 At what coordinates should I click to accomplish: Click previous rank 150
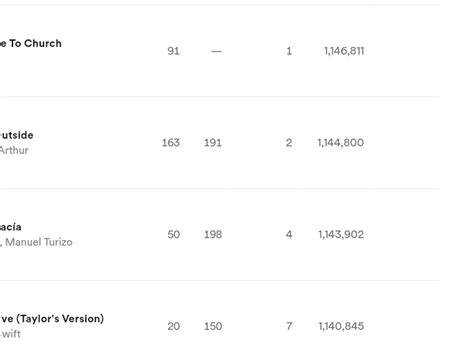coord(213,326)
